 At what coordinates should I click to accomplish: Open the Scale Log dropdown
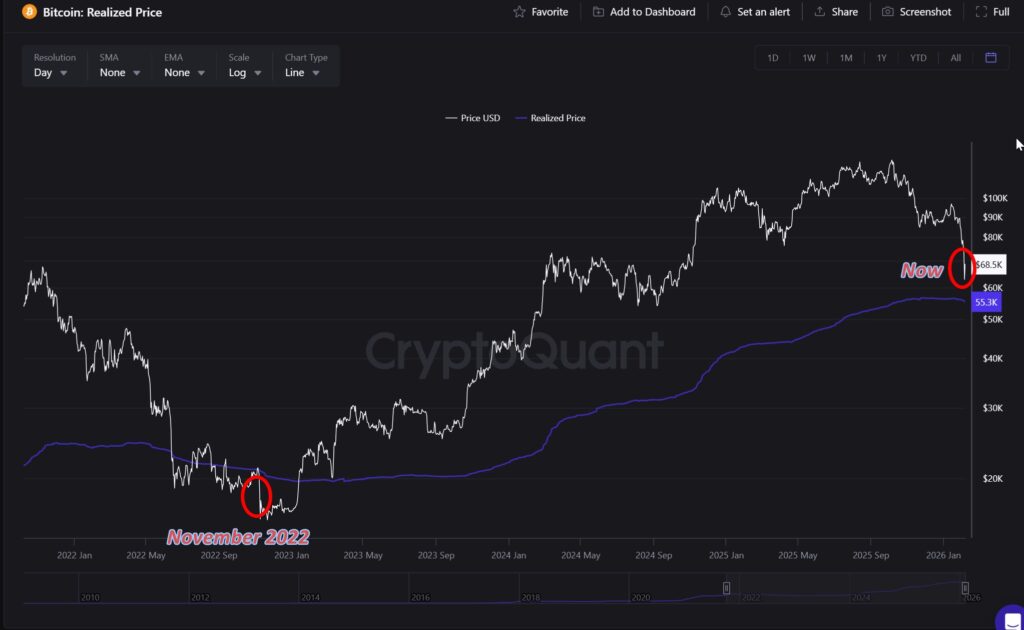tap(244, 73)
